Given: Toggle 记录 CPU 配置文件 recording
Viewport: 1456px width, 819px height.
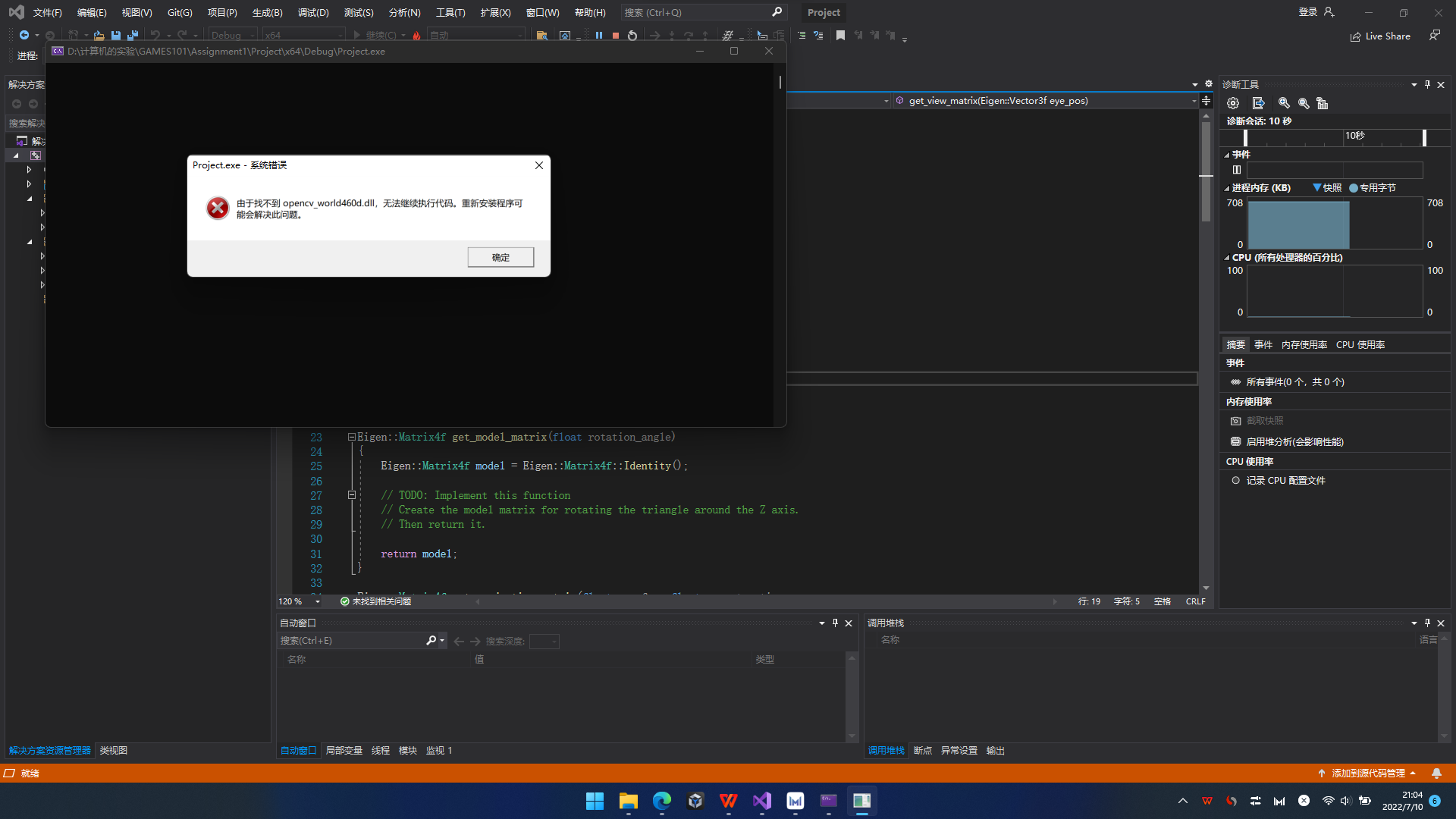Looking at the screenshot, I should pos(1285,480).
